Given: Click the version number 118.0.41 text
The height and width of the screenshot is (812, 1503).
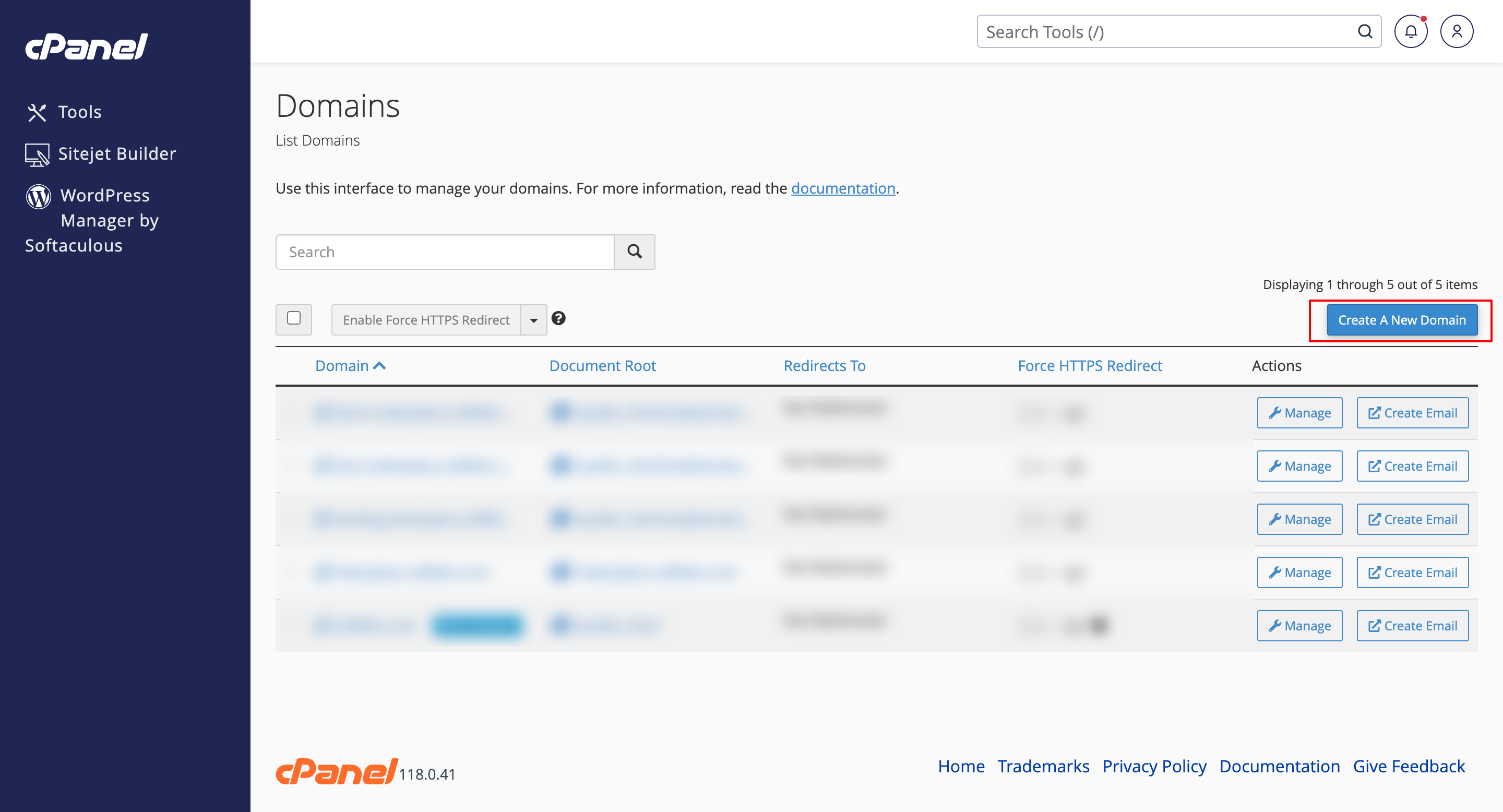Looking at the screenshot, I should [x=427, y=774].
